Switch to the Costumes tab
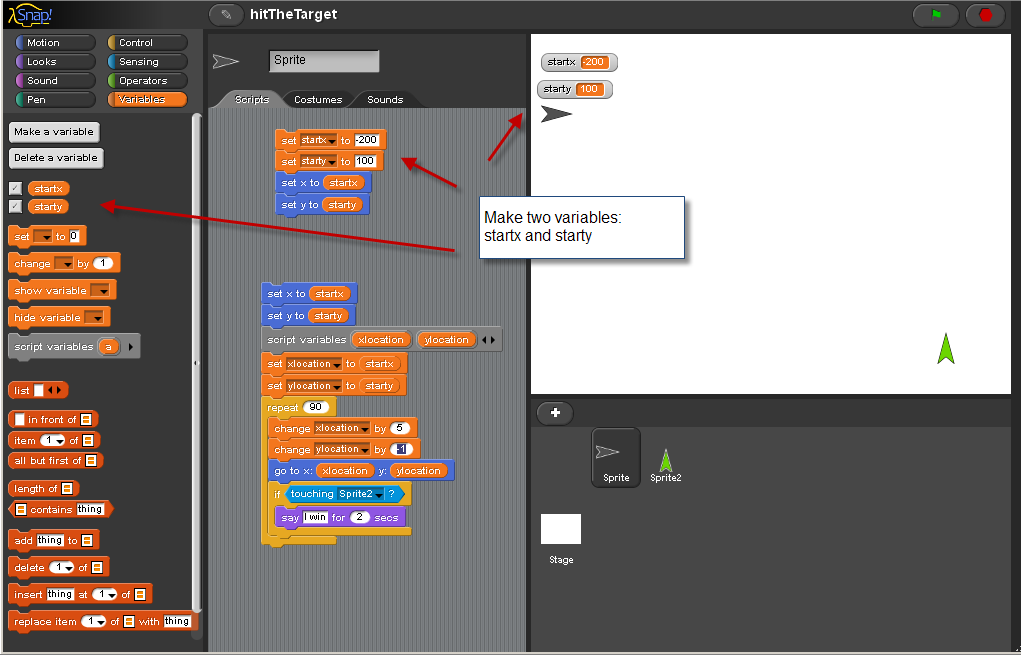The height and width of the screenshot is (655, 1021). [318, 99]
